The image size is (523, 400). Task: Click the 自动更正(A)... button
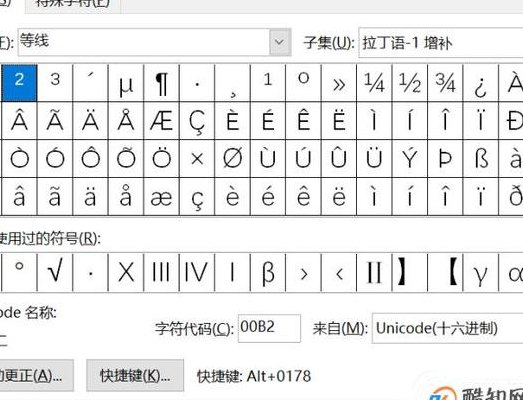coord(35,376)
